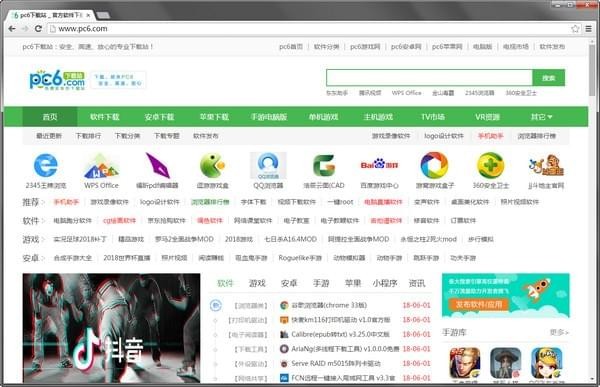Switch to the 软件 tab in the list panel
Viewport: 600px width, 387px height.
(x=225, y=283)
